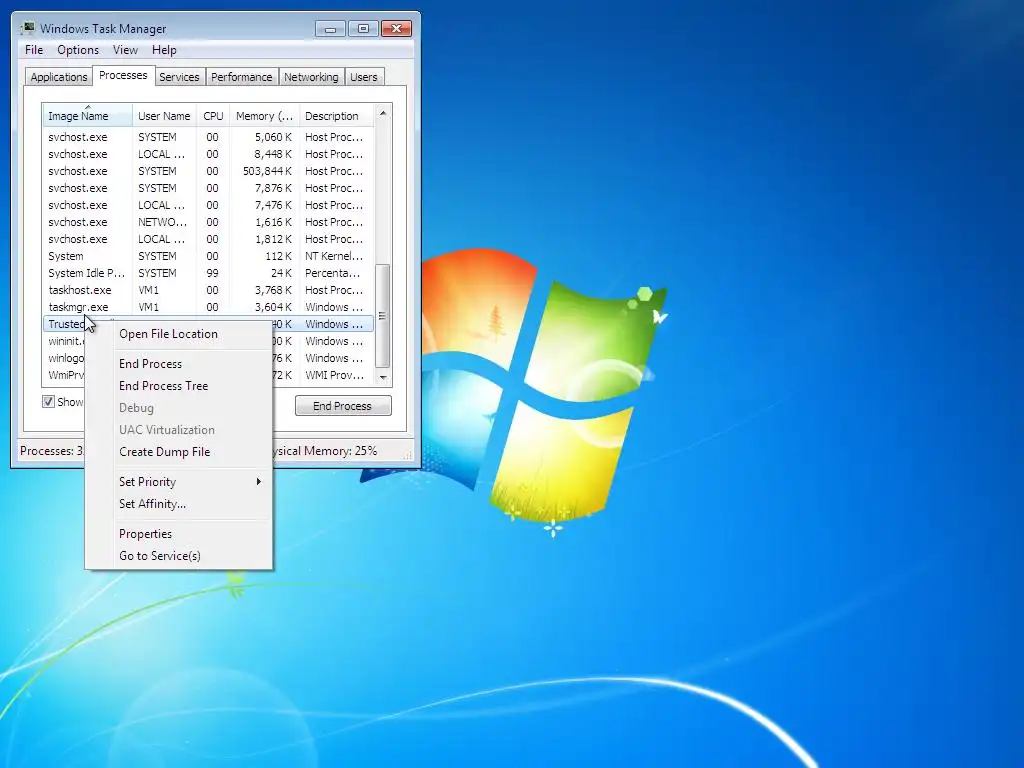Select svchost.exe using 503,844 K memory

click(x=208, y=171)
